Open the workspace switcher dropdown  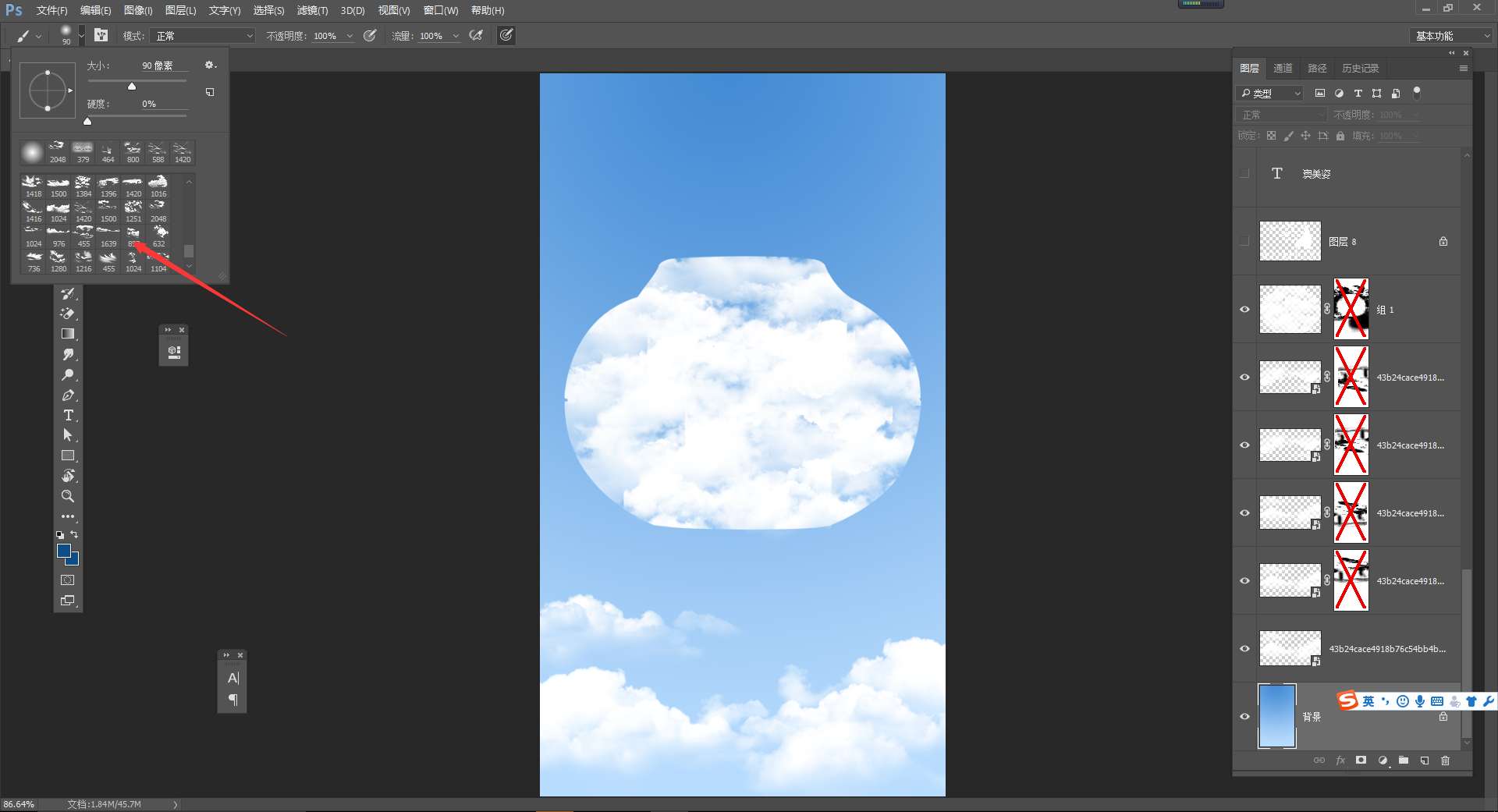tap(1450, 36)
